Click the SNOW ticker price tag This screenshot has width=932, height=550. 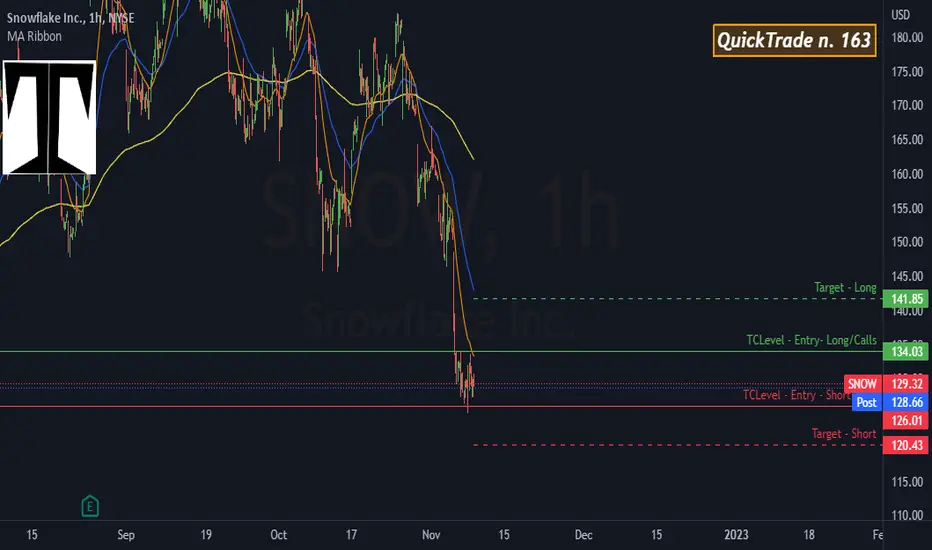[x=862, y=384]
